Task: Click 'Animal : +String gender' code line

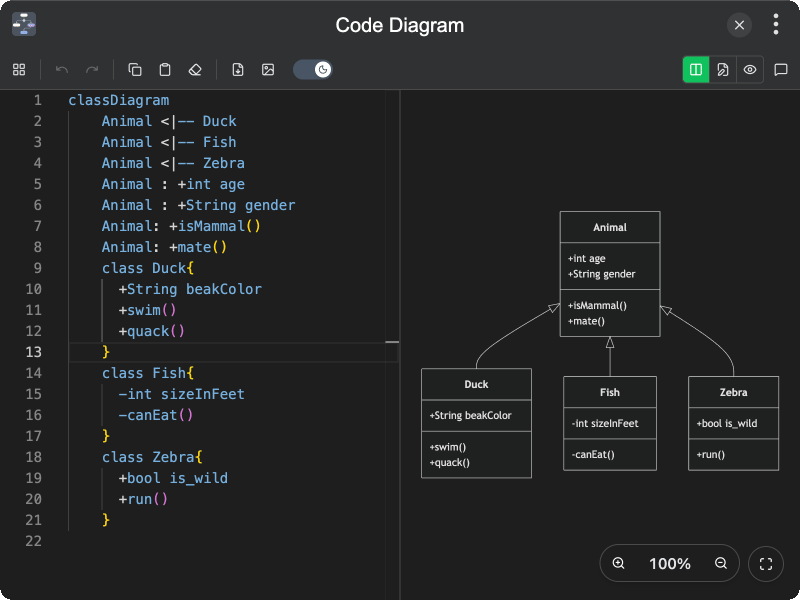Action: pyautogui.click(x=198, y=205)
